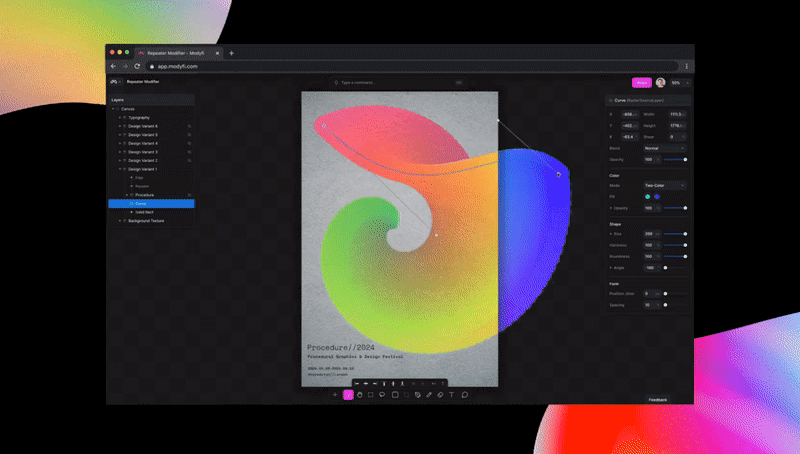800x454 pixels.
Task: Collapse the Canvas layer group
Action: tap(113, 109)
